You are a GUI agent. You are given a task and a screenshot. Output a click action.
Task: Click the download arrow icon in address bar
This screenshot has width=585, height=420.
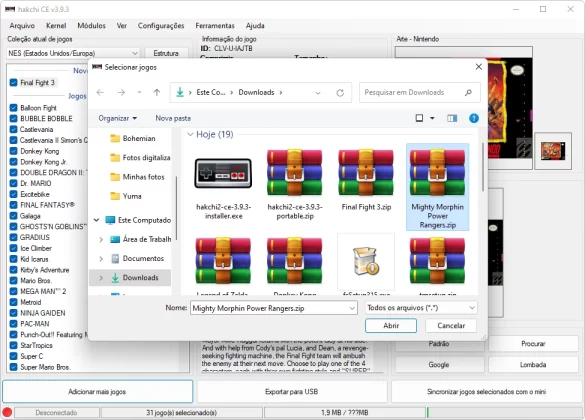point(180,92)
